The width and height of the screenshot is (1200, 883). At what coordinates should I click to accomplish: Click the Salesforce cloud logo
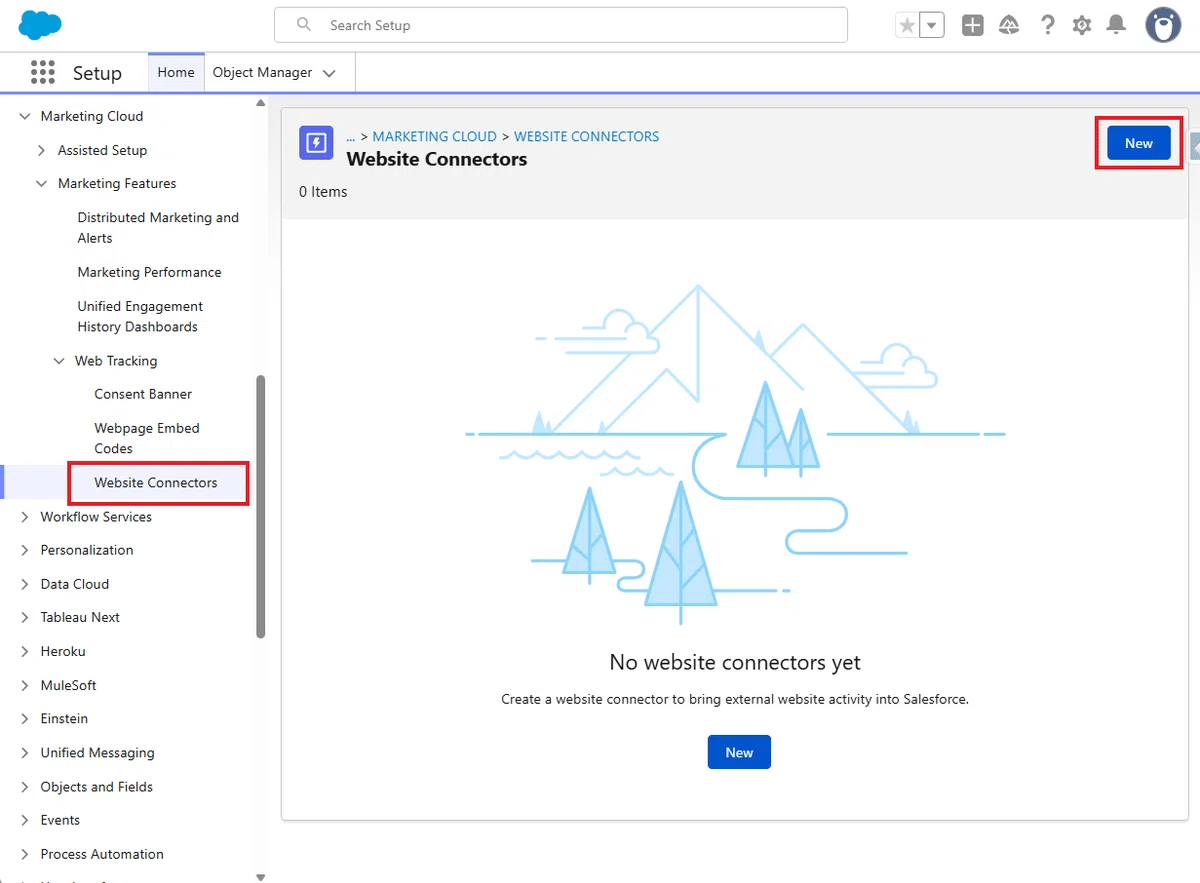tap(41, 24)
